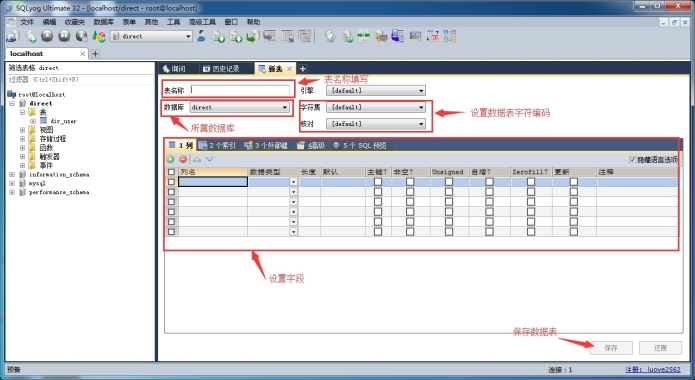Expand the 视图 views folder

pyautogui.click(x=23, y=130)
